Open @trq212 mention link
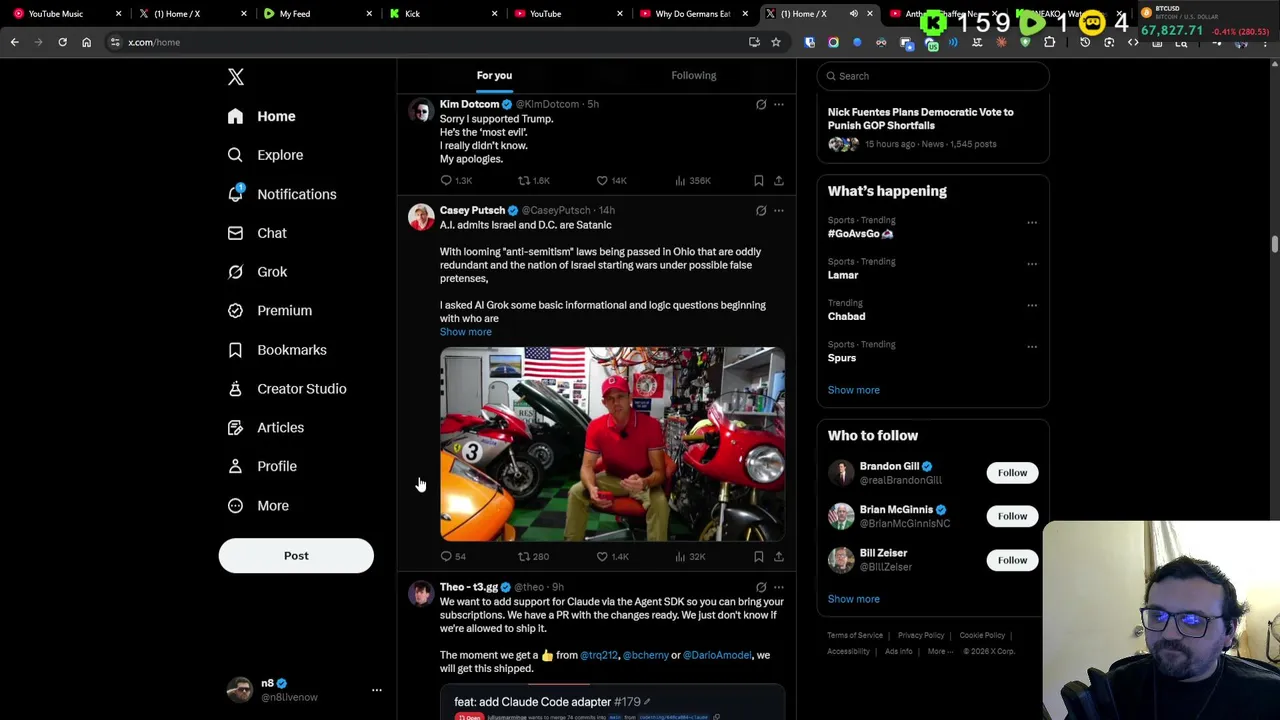This screenshot has width=1280, height=720. tap(598, 655)
